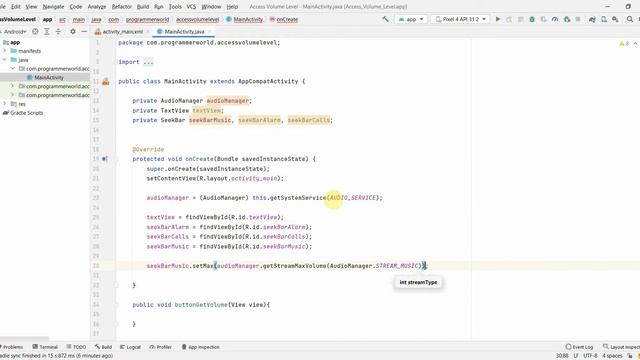Open the Refactor menu
640x360 pixels.
(x=122, y=7)
